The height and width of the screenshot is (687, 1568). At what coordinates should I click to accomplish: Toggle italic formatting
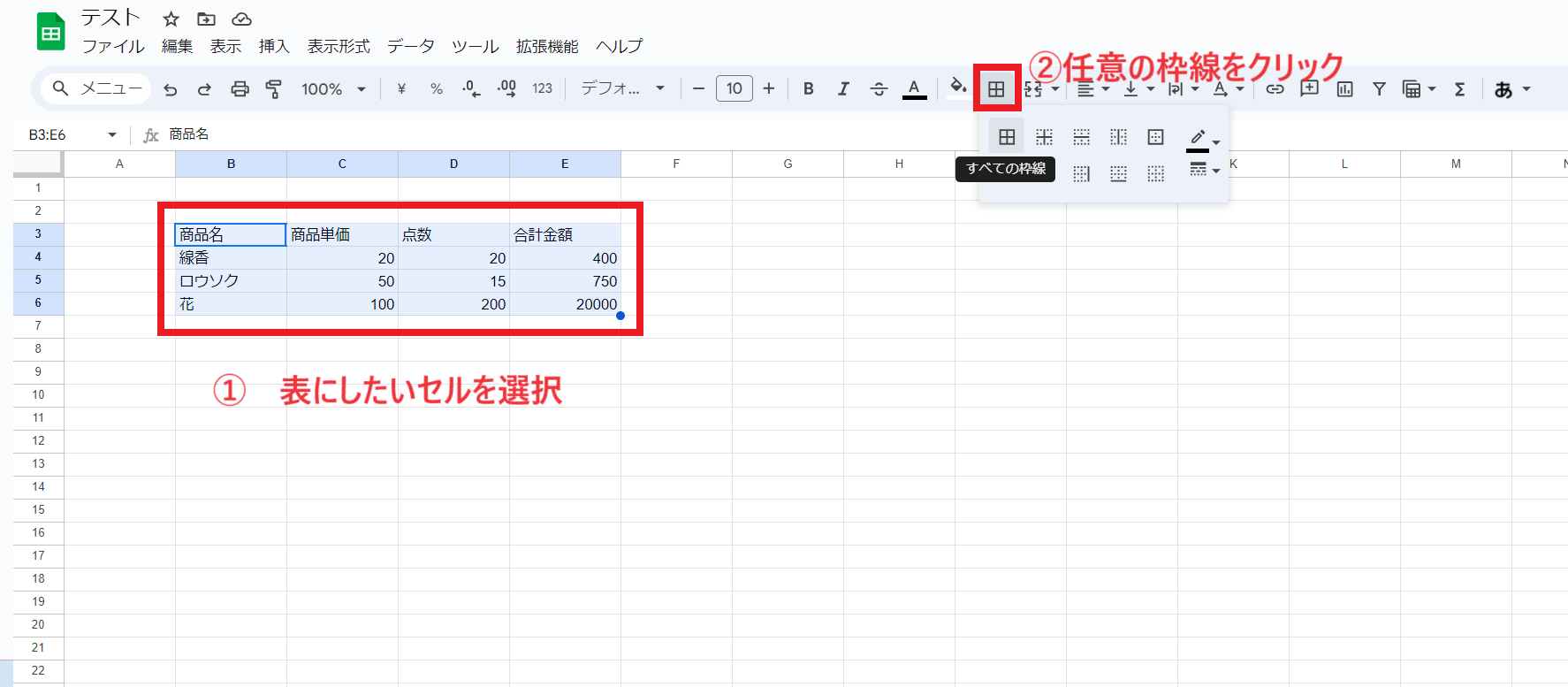843,88
